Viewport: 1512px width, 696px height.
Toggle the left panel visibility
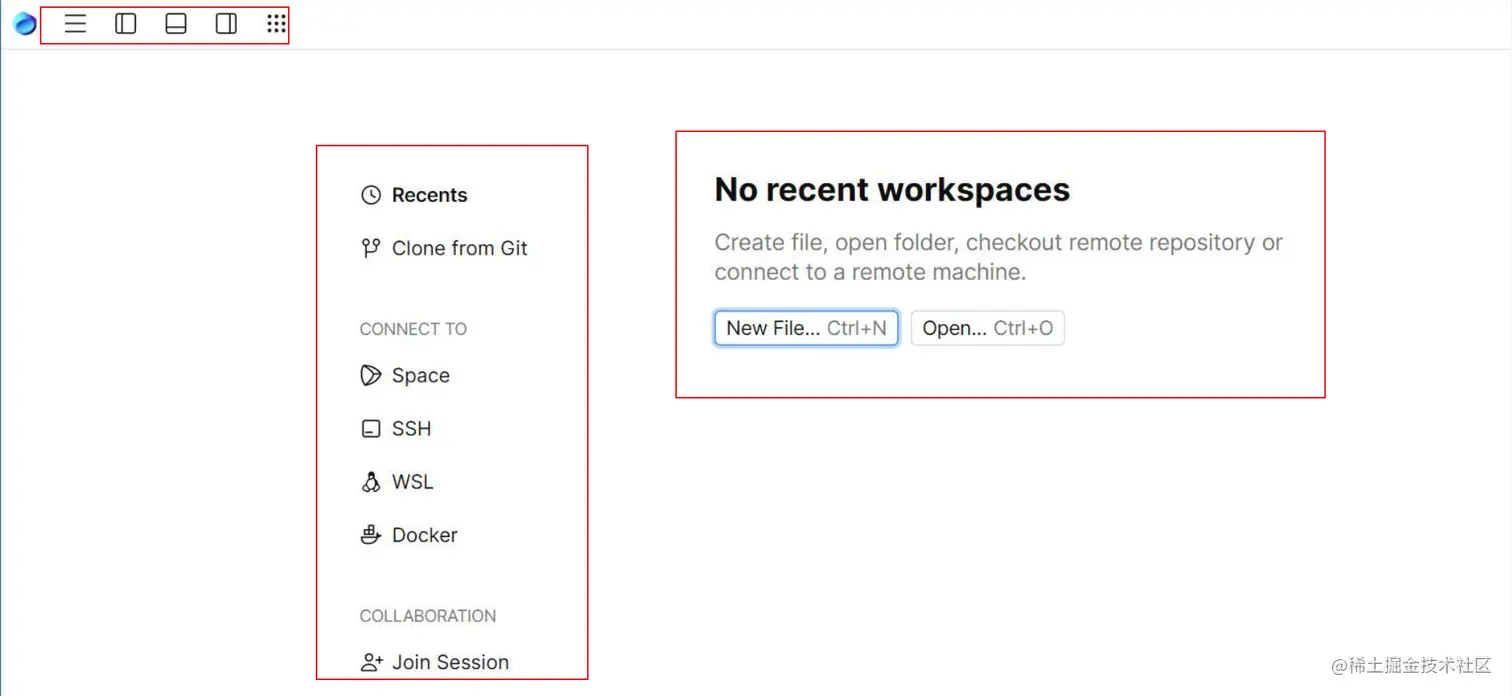point(126,24)
